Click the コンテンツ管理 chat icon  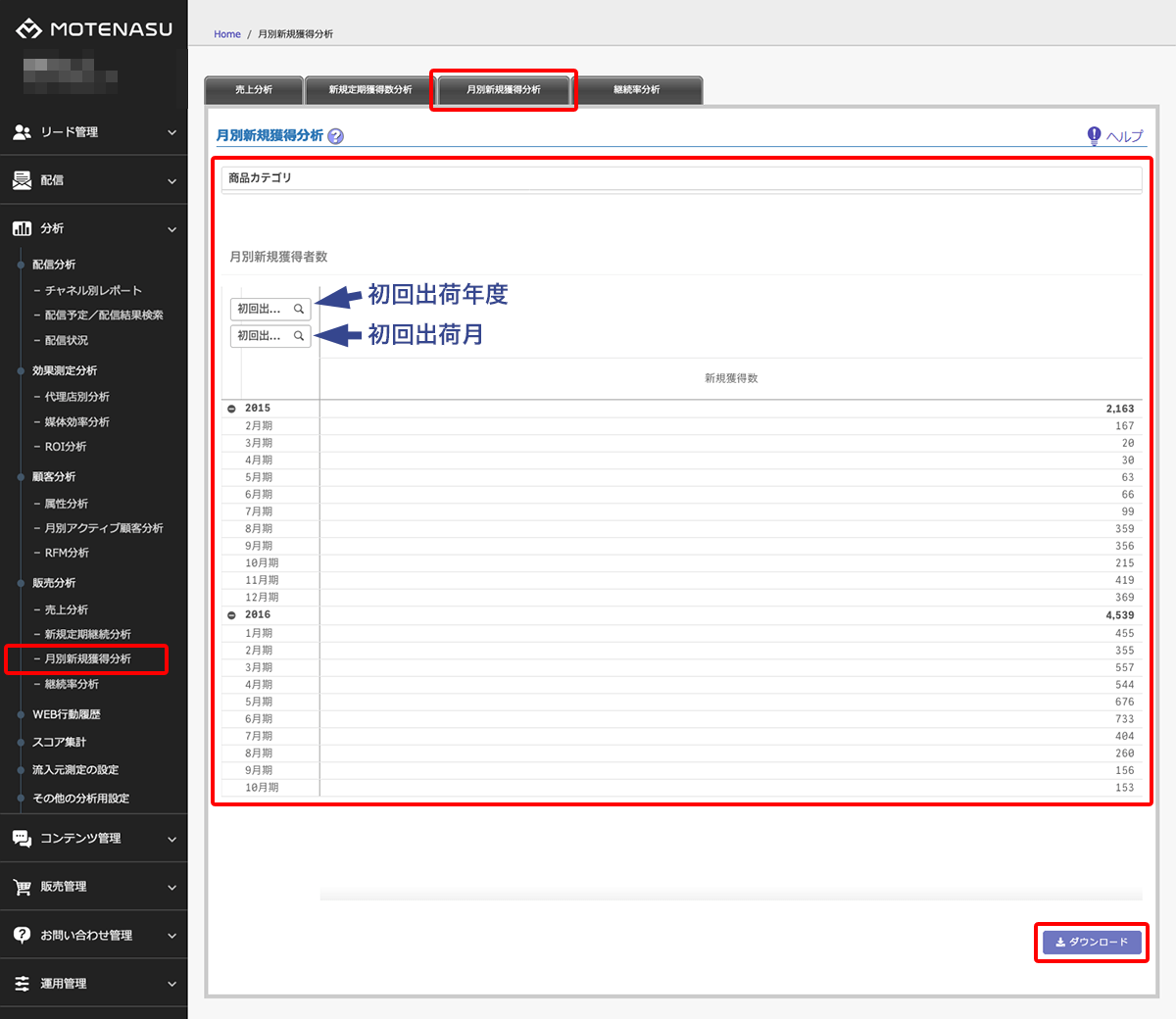(22, 839)
